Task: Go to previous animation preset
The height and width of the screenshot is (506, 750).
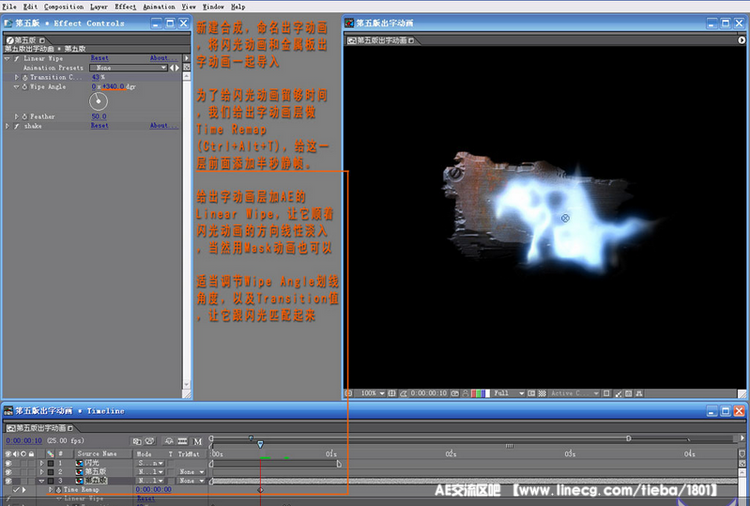Action: tap(172, 68)
